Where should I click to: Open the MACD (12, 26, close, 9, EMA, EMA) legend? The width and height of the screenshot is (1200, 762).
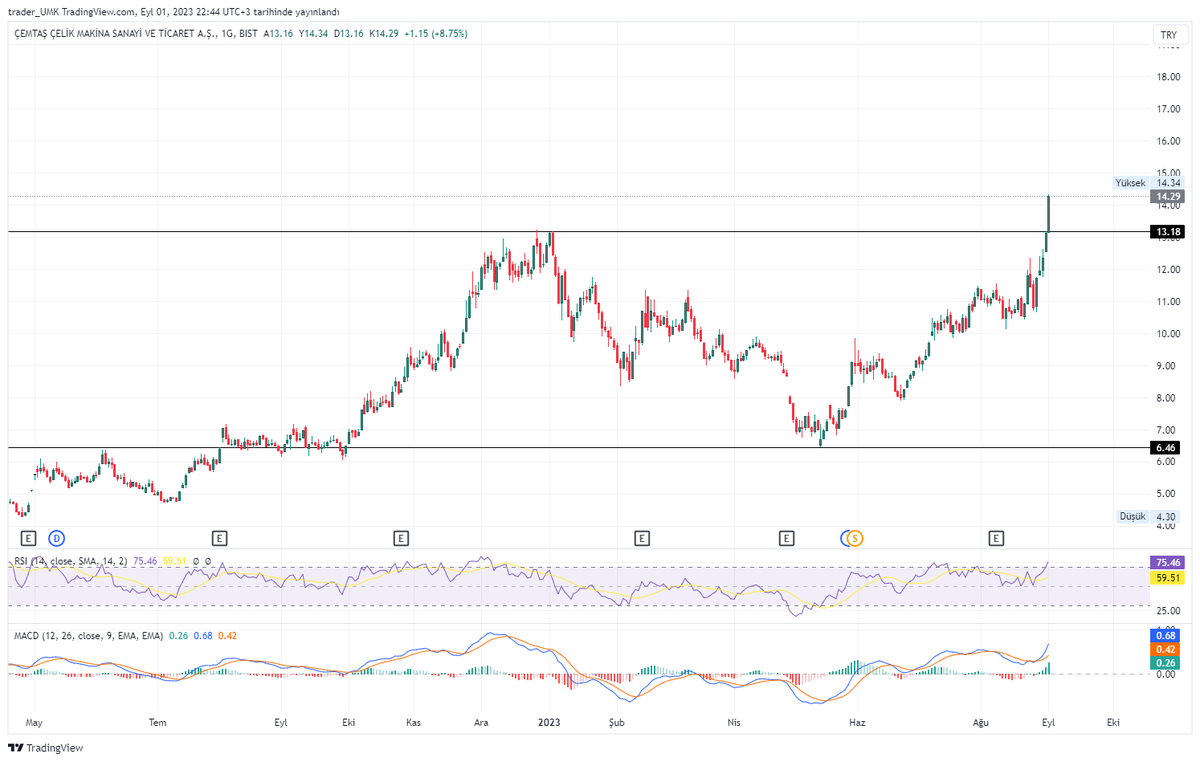coord(88,635)
